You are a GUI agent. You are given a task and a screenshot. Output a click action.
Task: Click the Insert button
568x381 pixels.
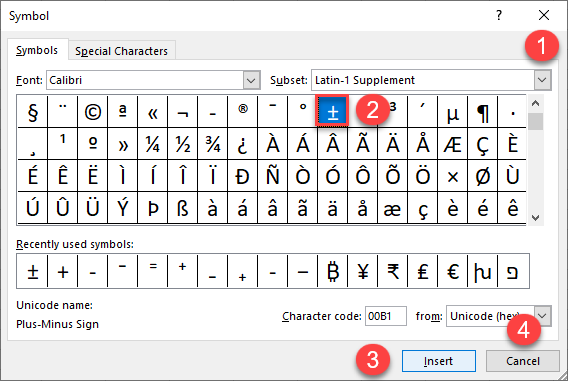pos(439,361)
